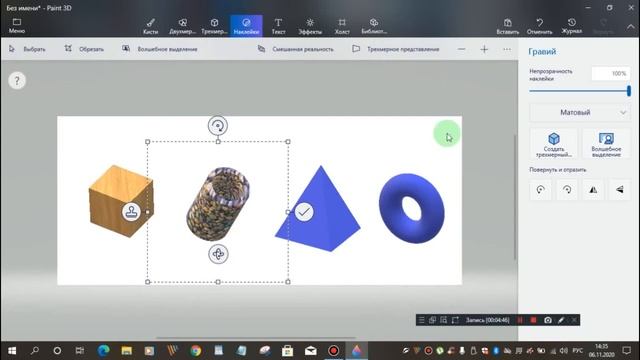640x360 pixels.
Task: Open the Mail app from the taskbar
Action: [311, 351]
